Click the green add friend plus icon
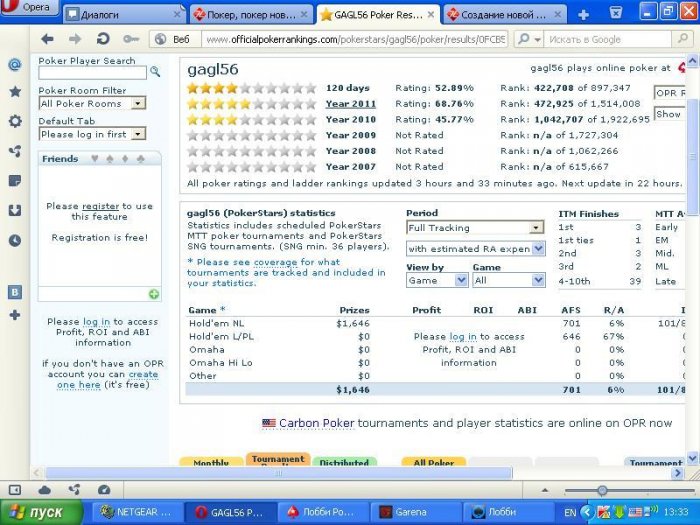 coord(154,294)
